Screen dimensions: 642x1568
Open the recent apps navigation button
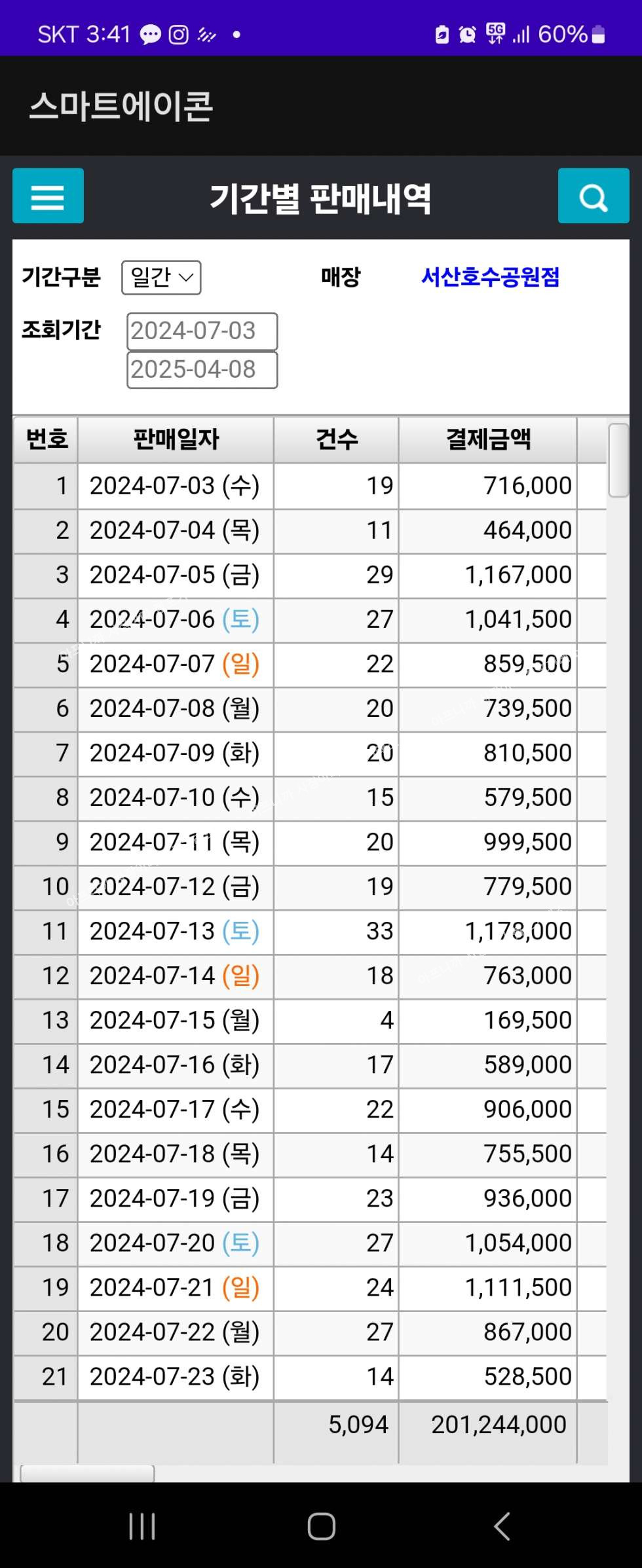142,1527
